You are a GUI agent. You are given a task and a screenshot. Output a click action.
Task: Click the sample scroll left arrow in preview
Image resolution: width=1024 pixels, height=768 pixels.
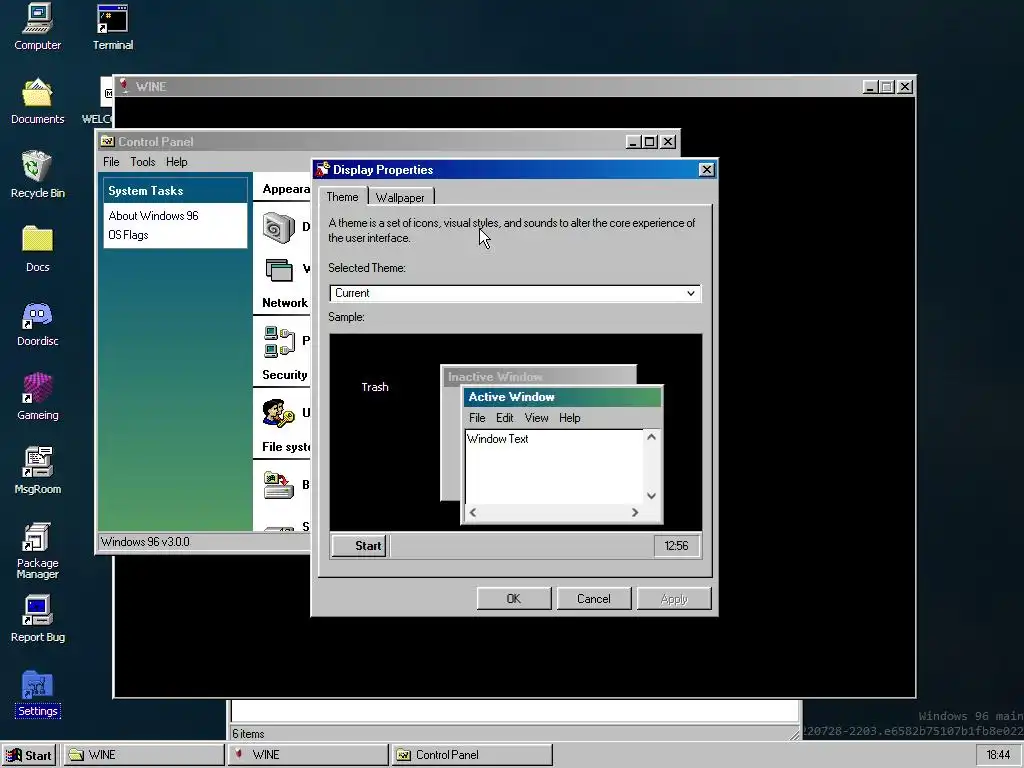473,513
